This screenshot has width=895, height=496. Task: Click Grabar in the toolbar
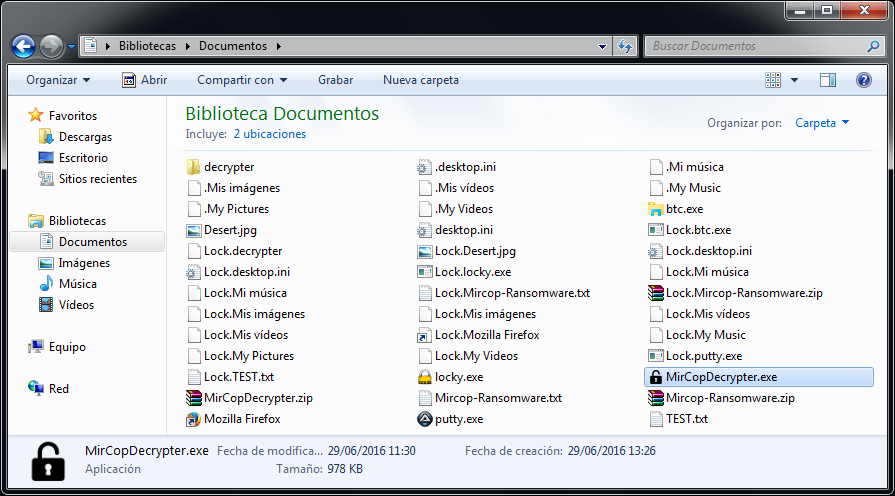(x=335, y=80)
